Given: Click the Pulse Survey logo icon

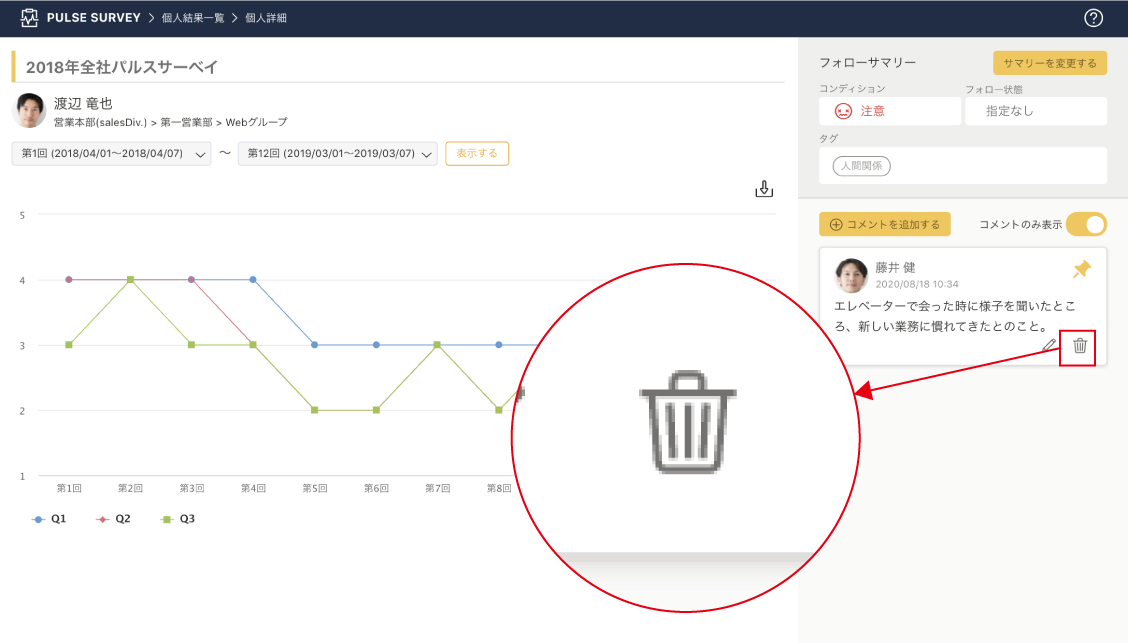Looking at the screenshot, I should point(29,18).
